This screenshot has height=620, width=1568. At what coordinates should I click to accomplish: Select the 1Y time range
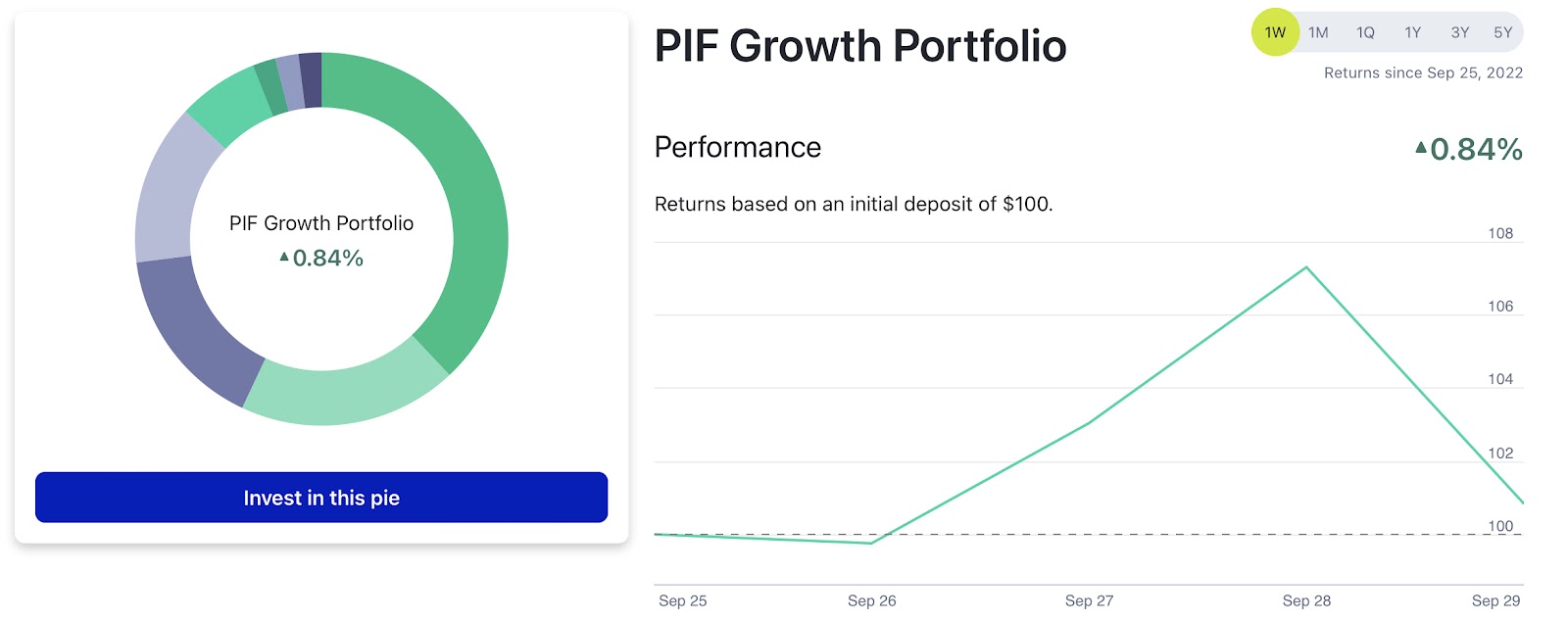click(x=1412, y=32)
